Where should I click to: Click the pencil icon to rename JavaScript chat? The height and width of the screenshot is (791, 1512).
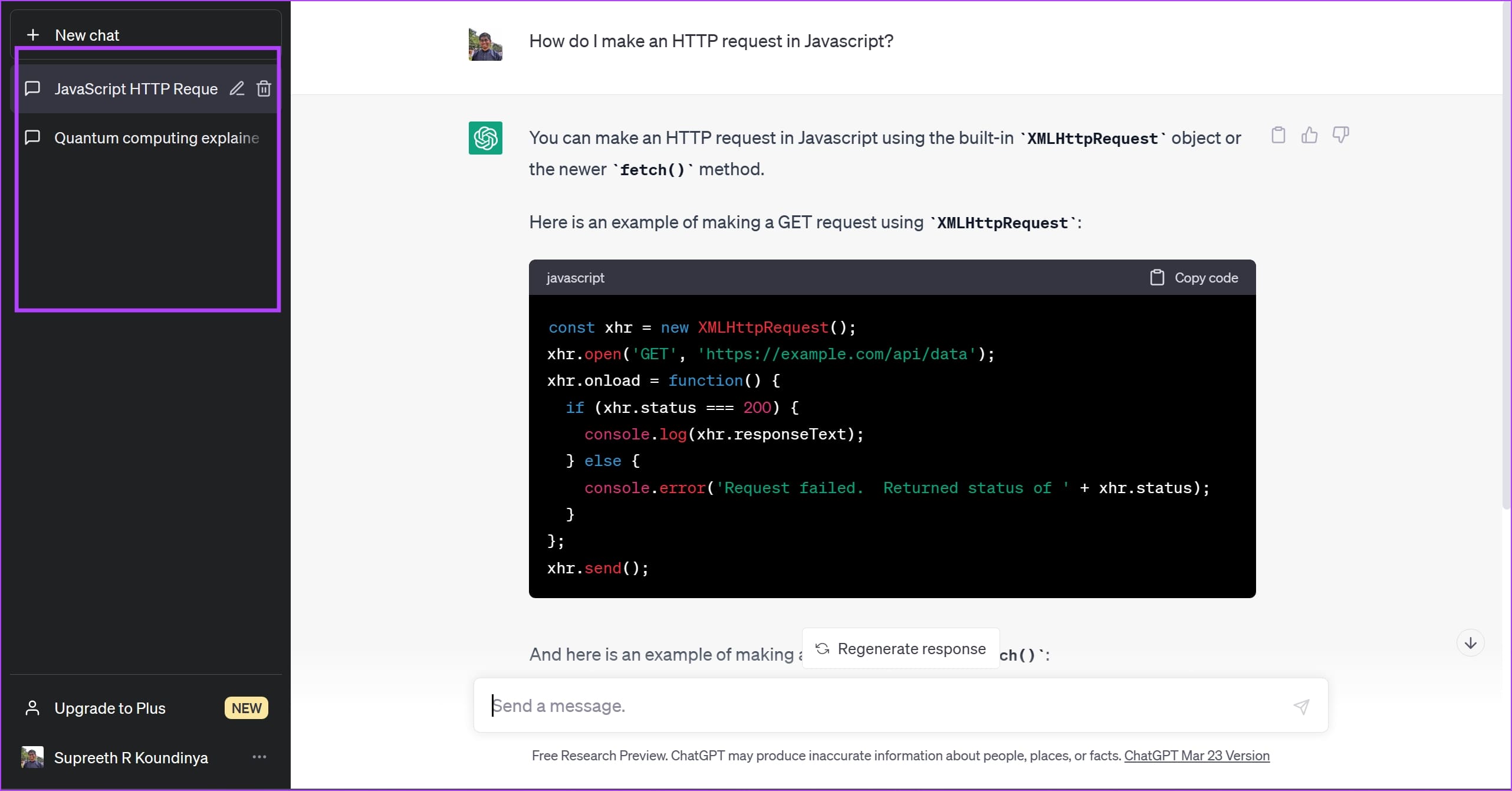point(236,88)
